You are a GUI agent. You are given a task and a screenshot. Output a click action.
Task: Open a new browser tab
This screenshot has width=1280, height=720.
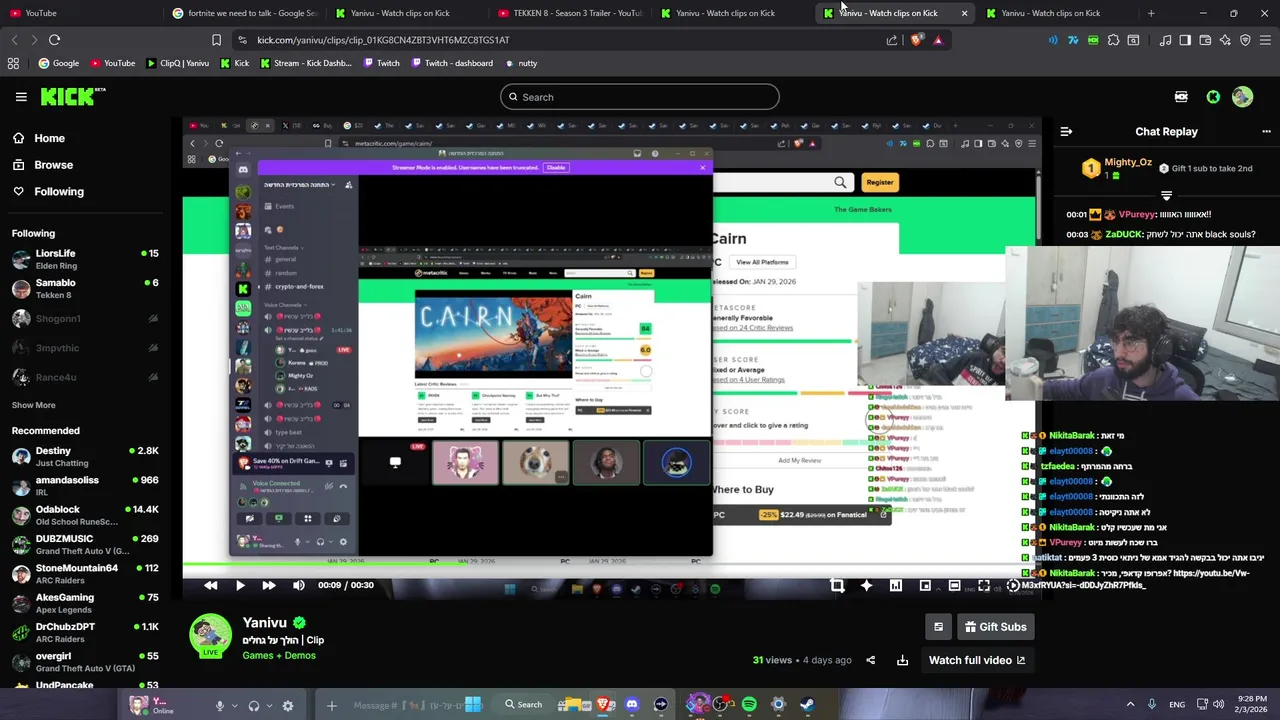coord(1151,13)
